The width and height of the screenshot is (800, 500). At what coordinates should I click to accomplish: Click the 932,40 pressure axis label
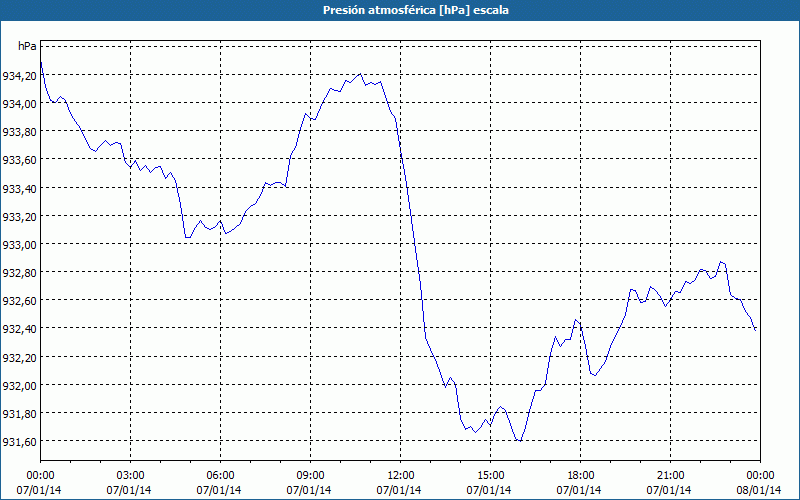pyautogui.click(x=19, y=329)
